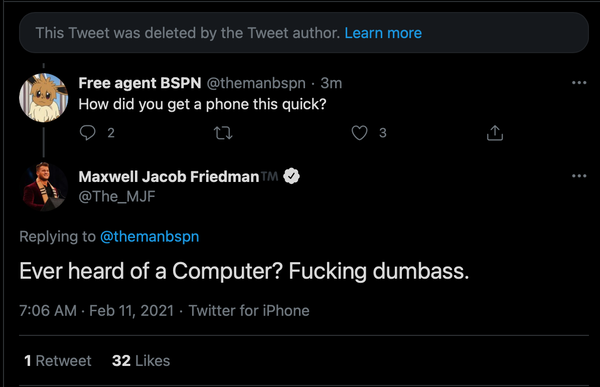Click the verified badge next to Maxwell Jacob Friedman
The image size is (600, 387).
(x=292, y=176)
